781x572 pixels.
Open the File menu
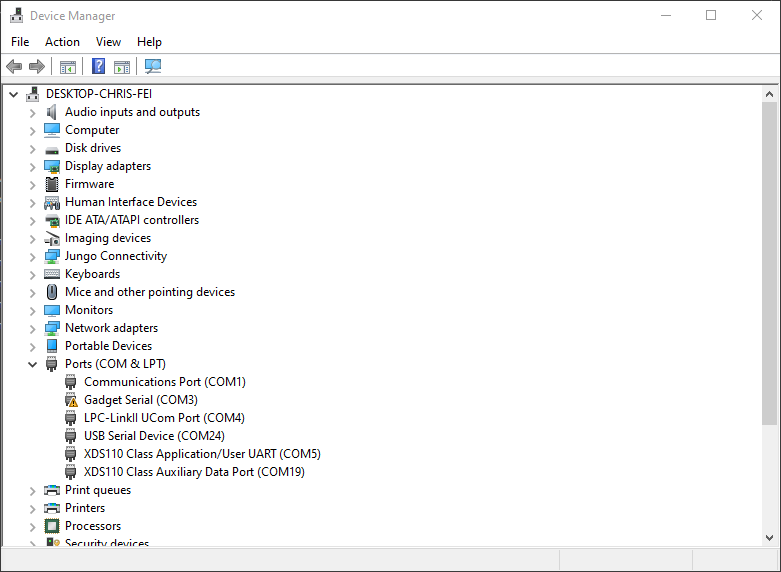[20, 42]
